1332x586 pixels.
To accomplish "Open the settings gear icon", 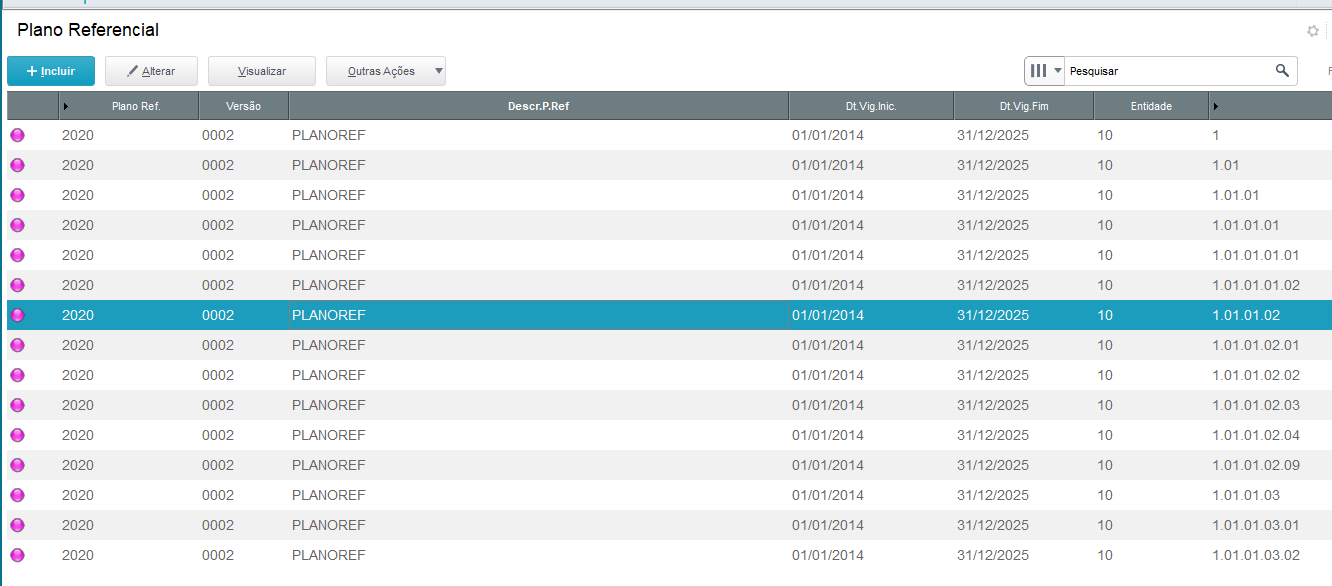I will pyautogui.click(x=1313, y=31).
